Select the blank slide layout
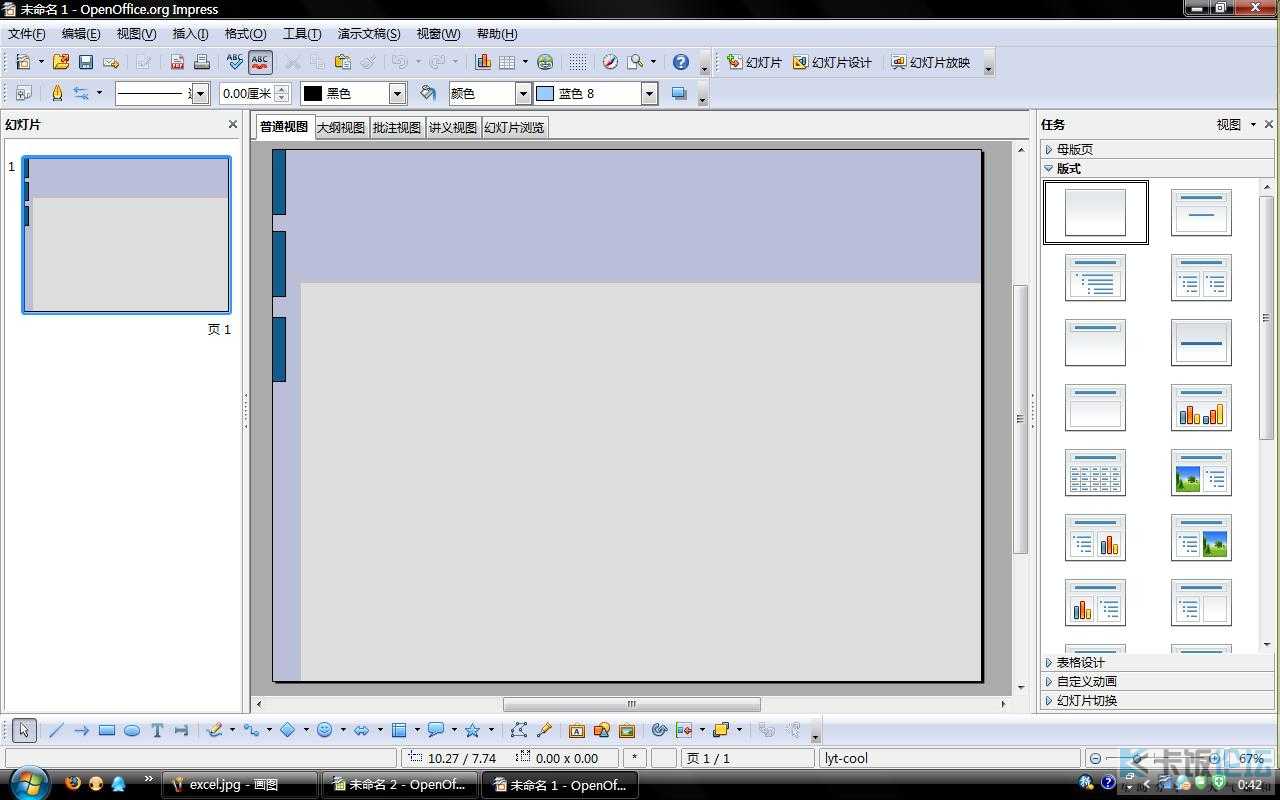Screen dimensions: 1280x800 click(x=1095, y=212)
